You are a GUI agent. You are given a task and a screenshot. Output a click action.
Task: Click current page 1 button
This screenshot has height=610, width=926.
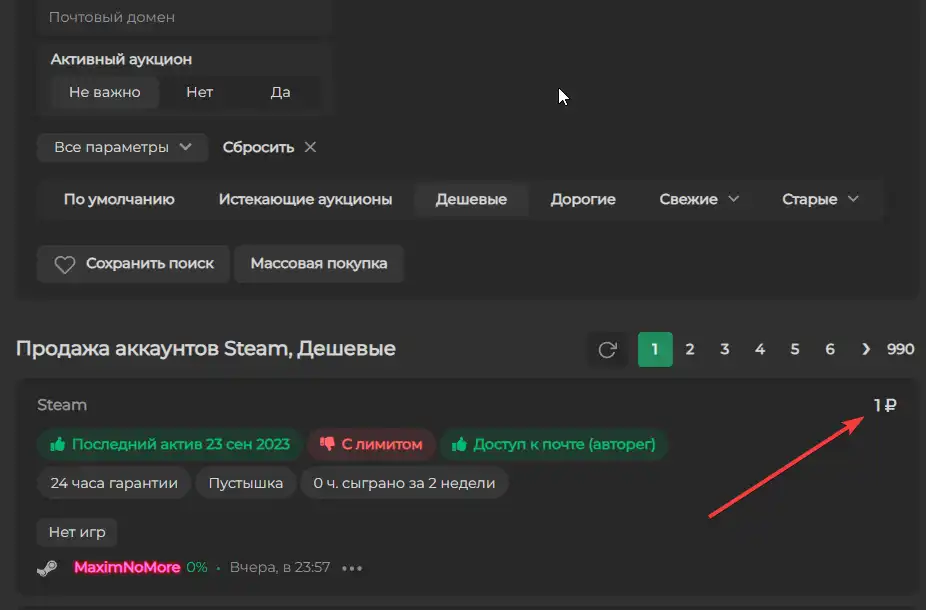655,350
